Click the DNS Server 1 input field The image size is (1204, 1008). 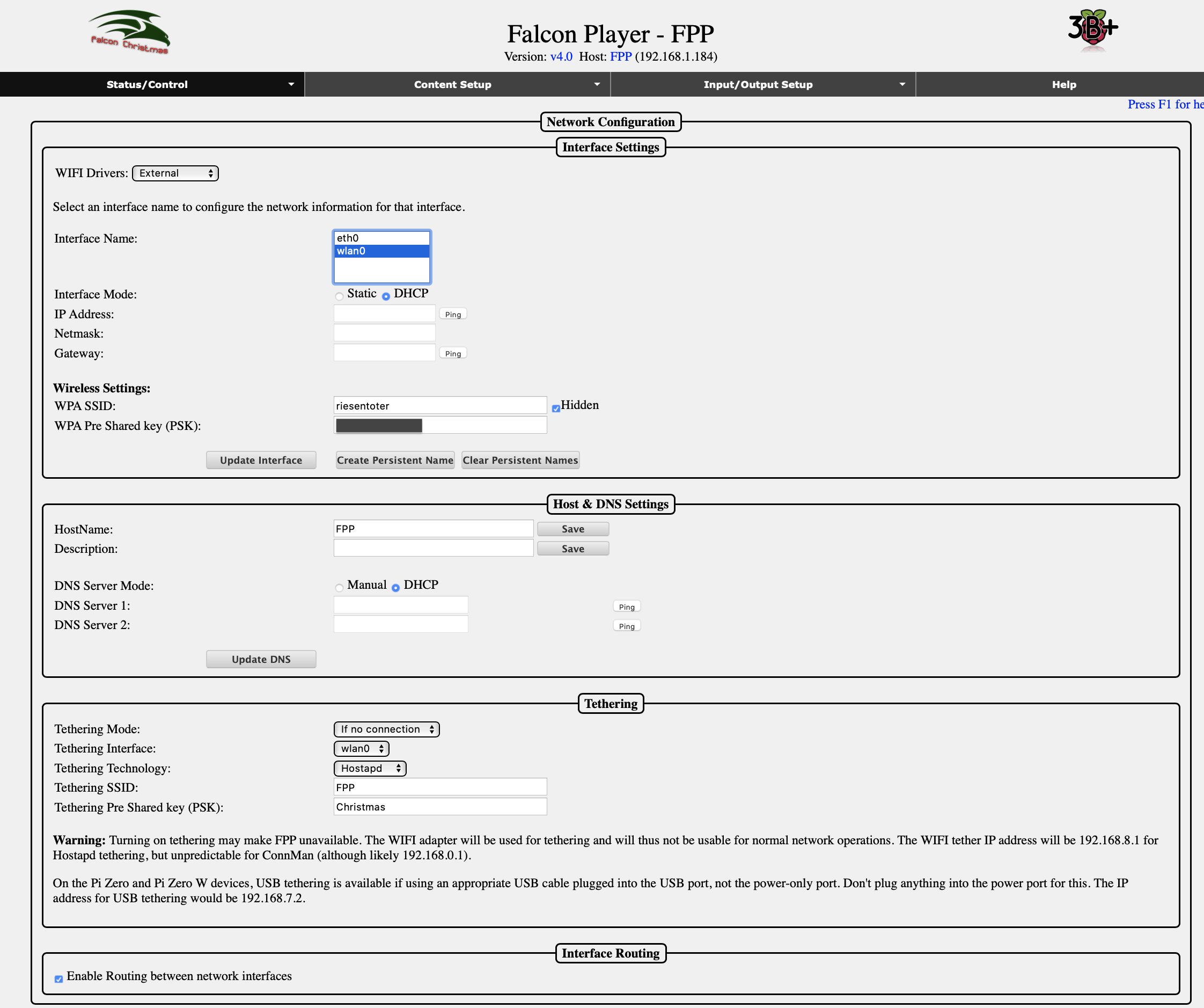click(x=401, y=605)
